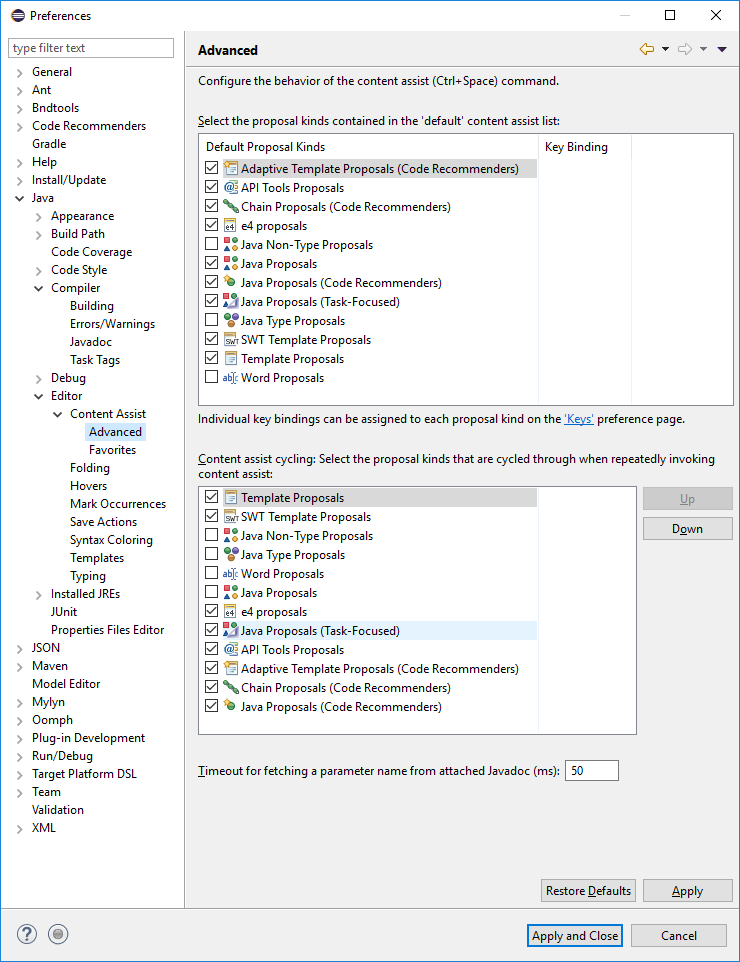
Task: Click the Adaptive Template Proposals icon in default list
Action: (230, 168)
